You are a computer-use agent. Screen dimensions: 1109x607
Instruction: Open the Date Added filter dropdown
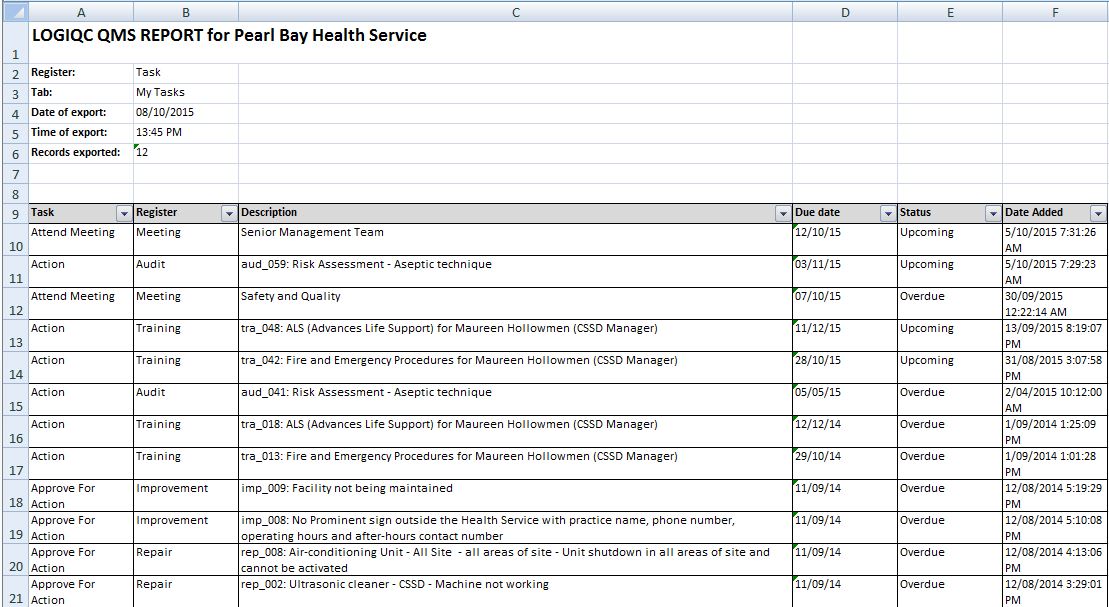1098,213
